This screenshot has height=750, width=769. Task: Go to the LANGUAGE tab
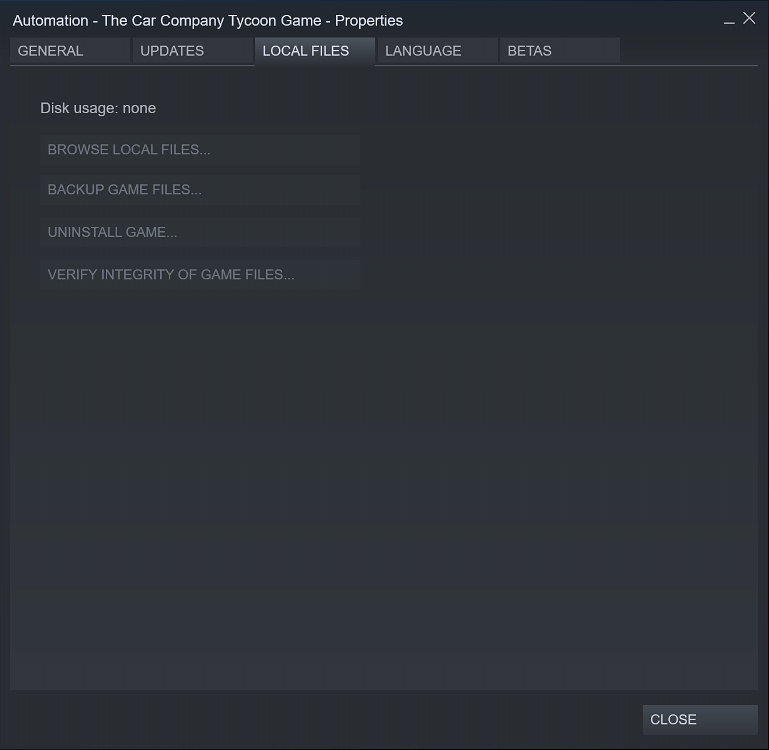click(436, 51)
